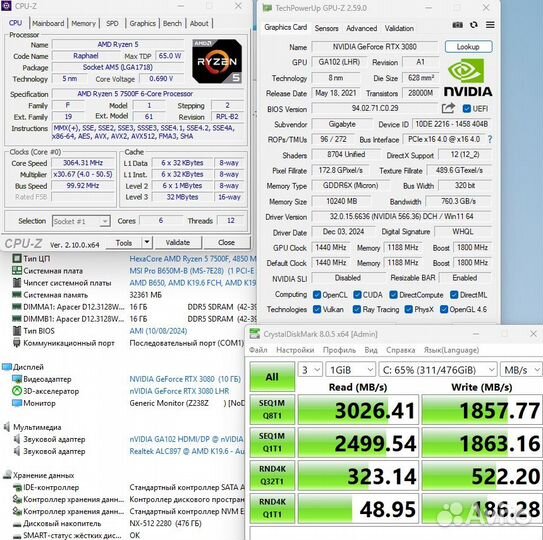Screen dimensions: 543x540
Task: Switch to CPU-Z Bench tab
Action: 172,24
